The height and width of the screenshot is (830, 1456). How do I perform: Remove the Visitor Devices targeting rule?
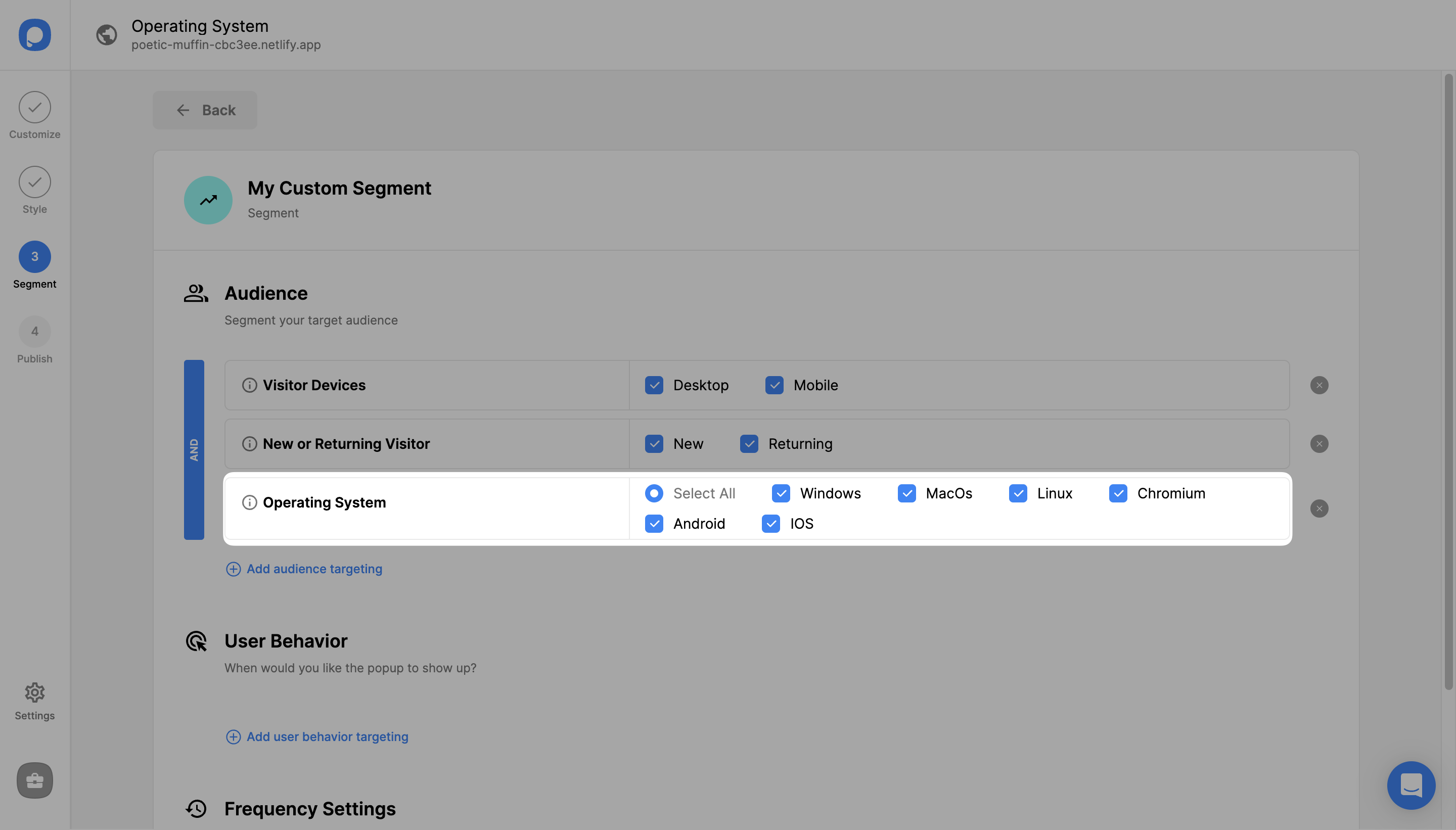coord(1318,385)
